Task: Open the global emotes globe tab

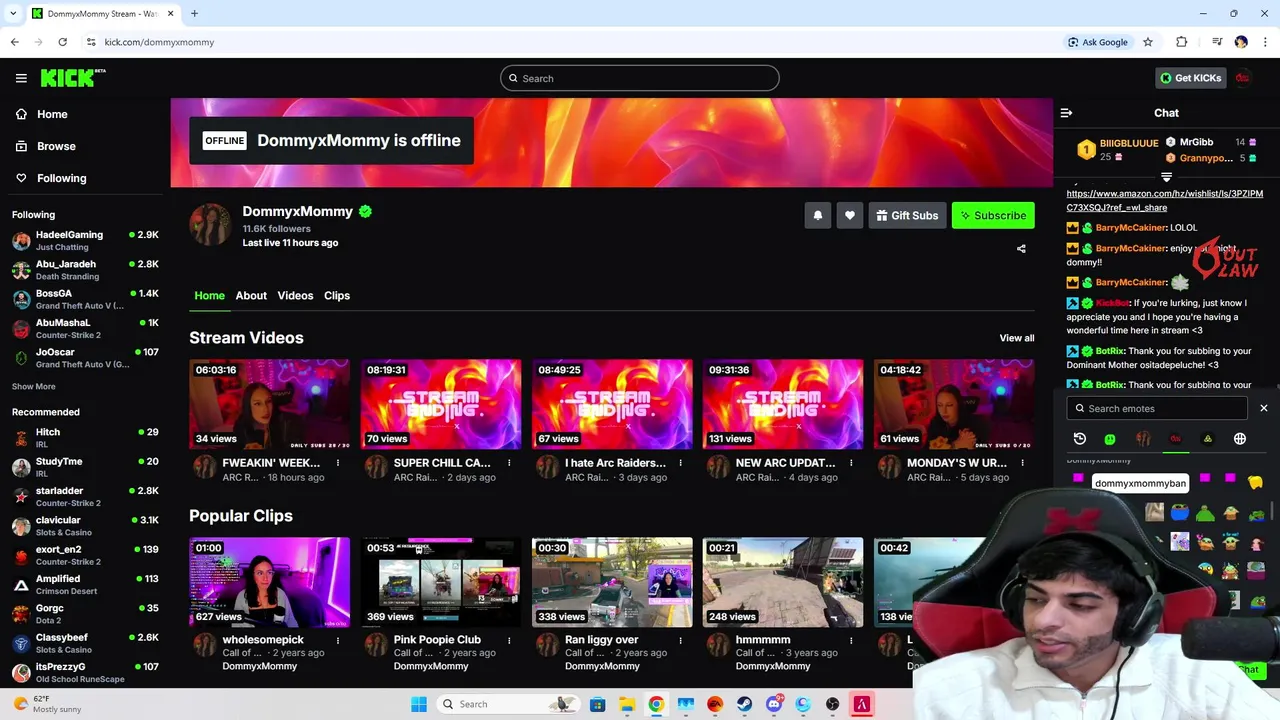Action: (1240, 439)
